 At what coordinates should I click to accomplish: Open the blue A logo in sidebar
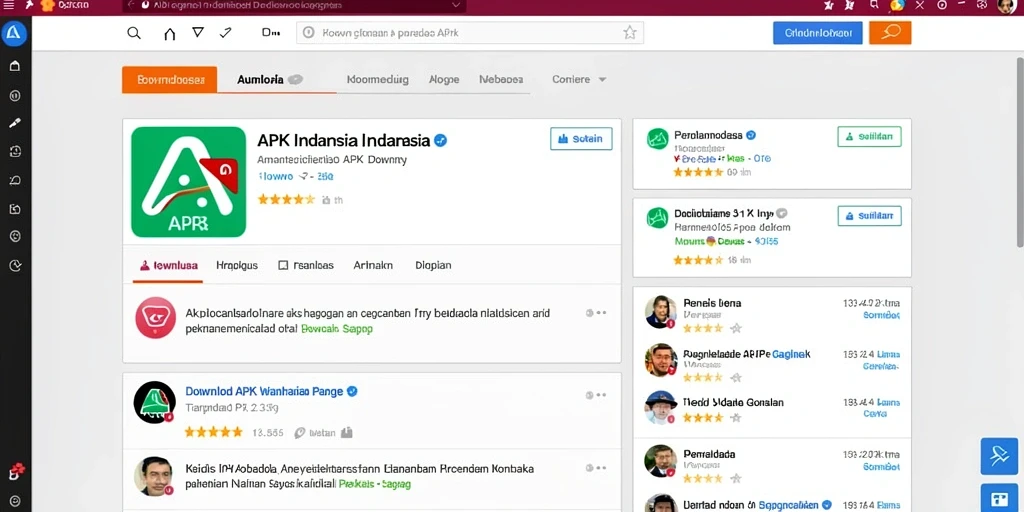(14, 33)
